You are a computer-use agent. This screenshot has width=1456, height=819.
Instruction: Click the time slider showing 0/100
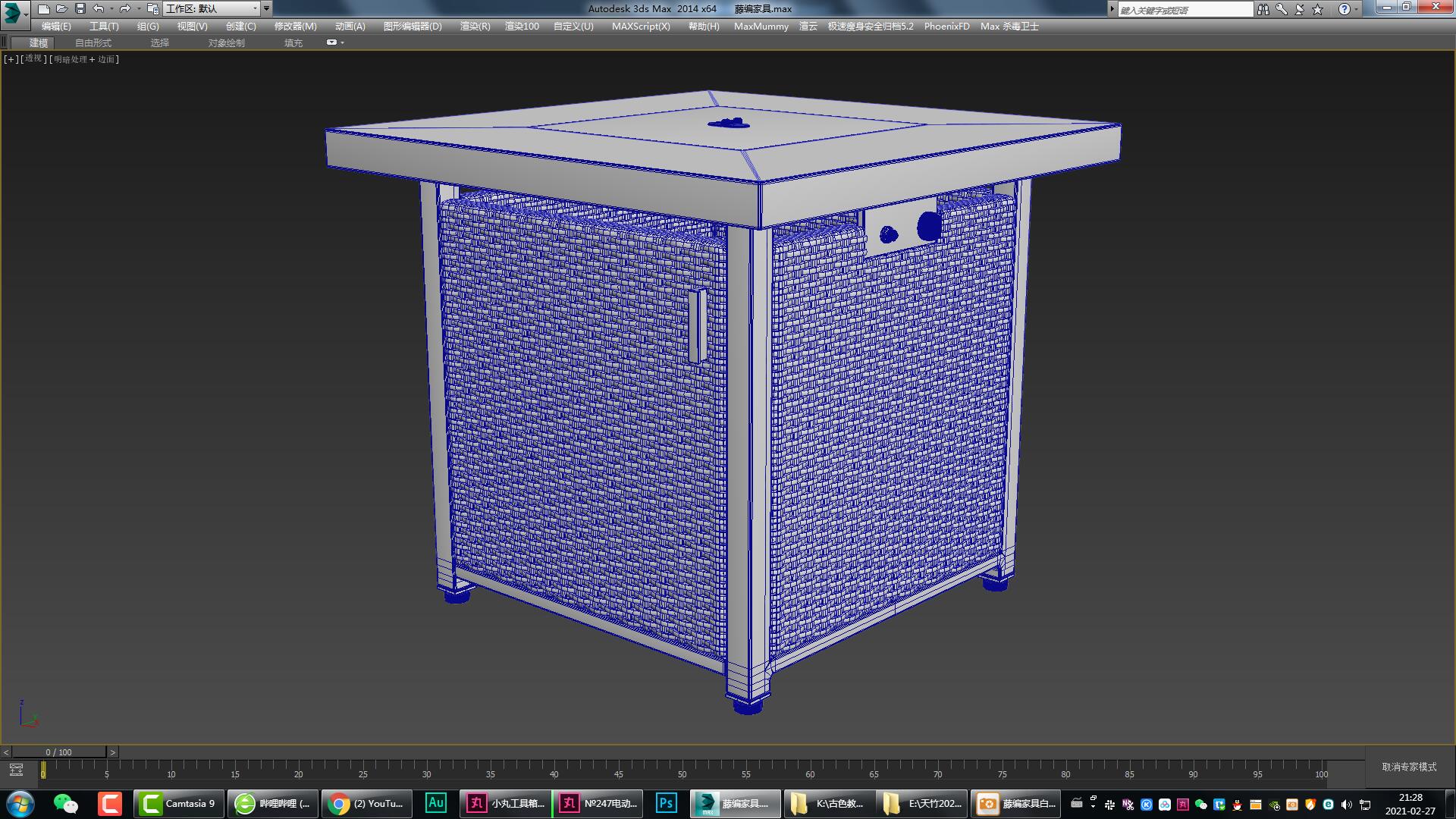59,752
